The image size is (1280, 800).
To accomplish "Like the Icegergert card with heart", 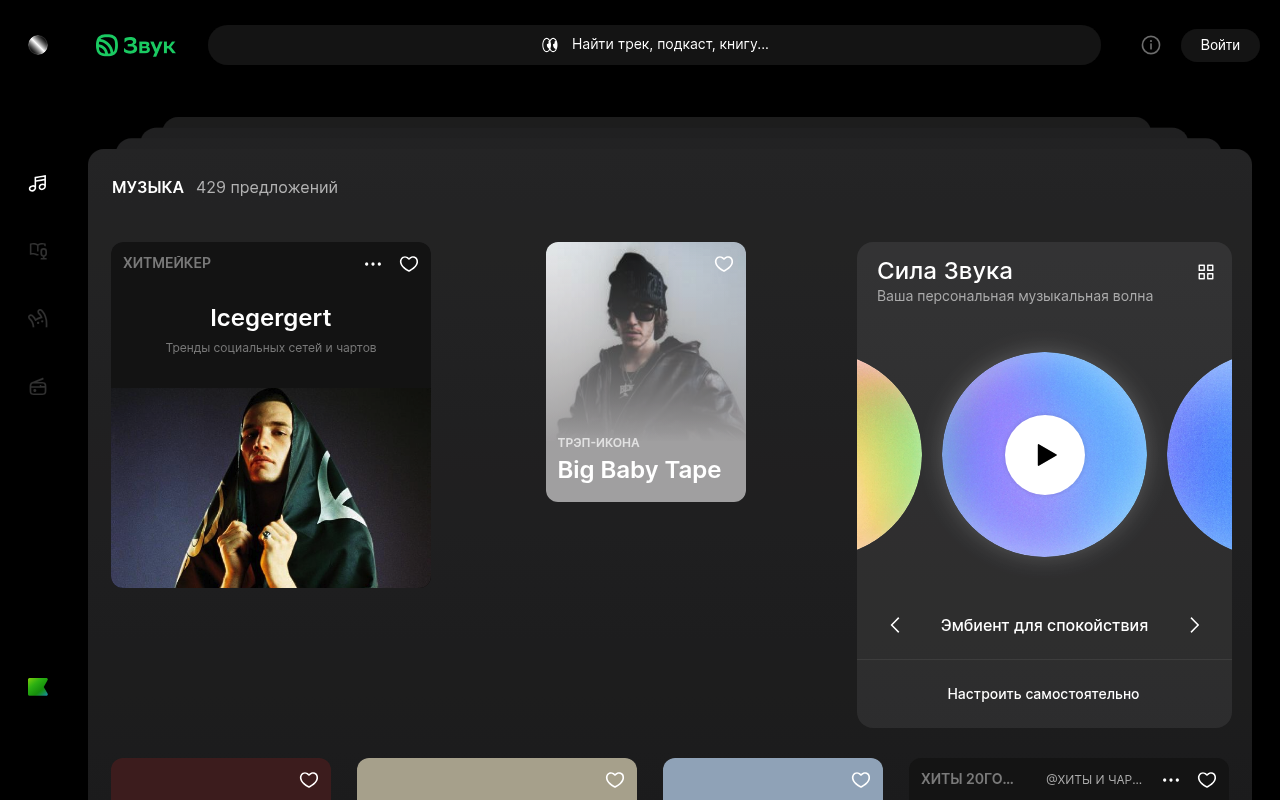I will pos(409,264).
